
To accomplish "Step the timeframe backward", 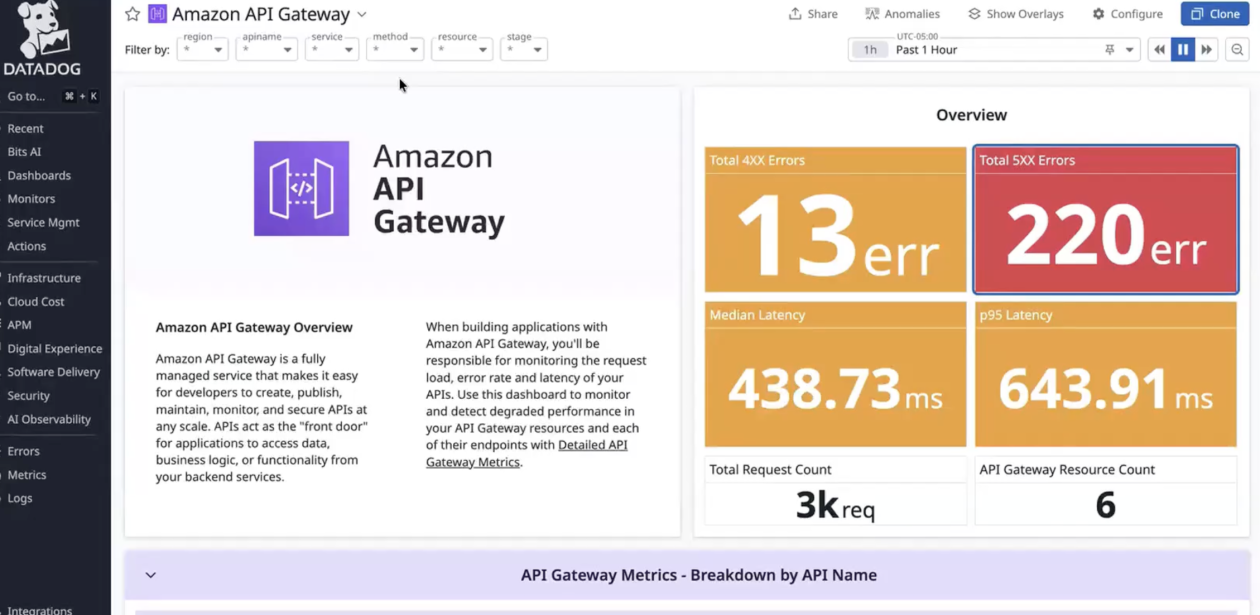I will pos(1159,49).
